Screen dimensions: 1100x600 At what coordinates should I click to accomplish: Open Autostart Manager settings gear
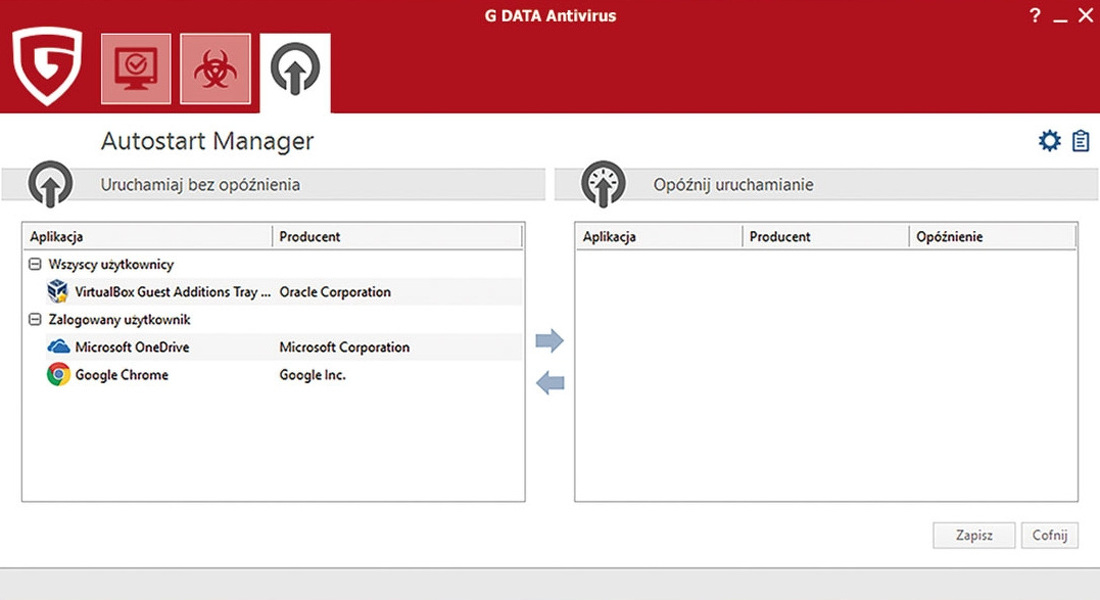click(x=1048, y=140)
